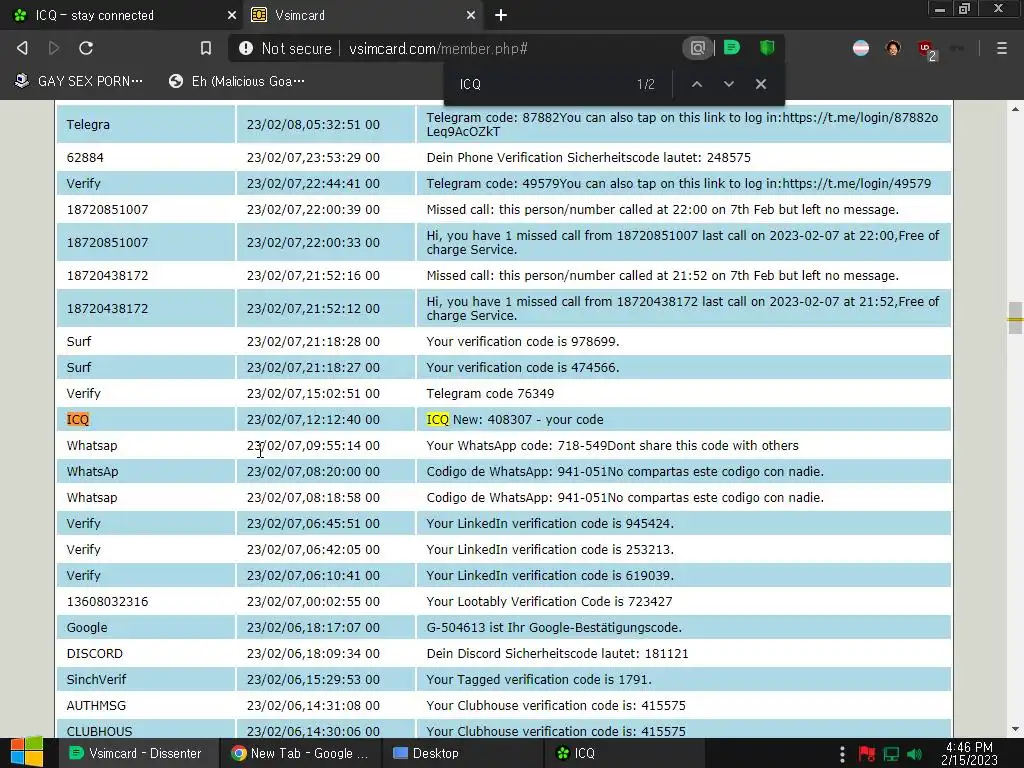1024x768 pixels.
Task: Go back using the browser back arrow
Action: 22,48
